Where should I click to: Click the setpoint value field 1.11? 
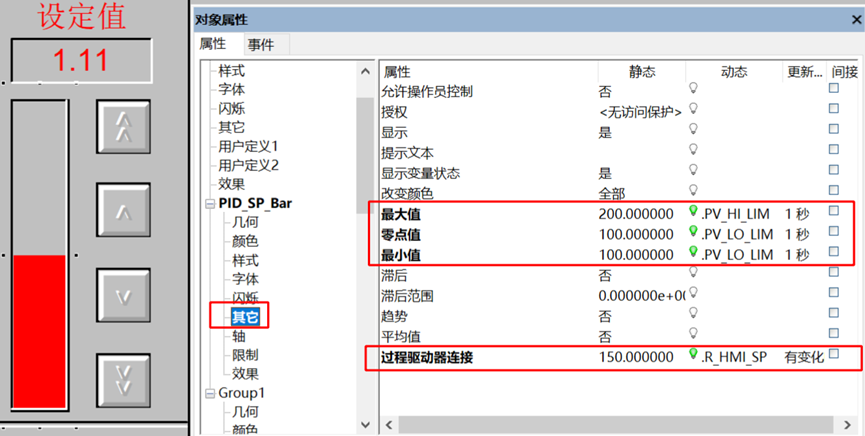click(81, 61)
